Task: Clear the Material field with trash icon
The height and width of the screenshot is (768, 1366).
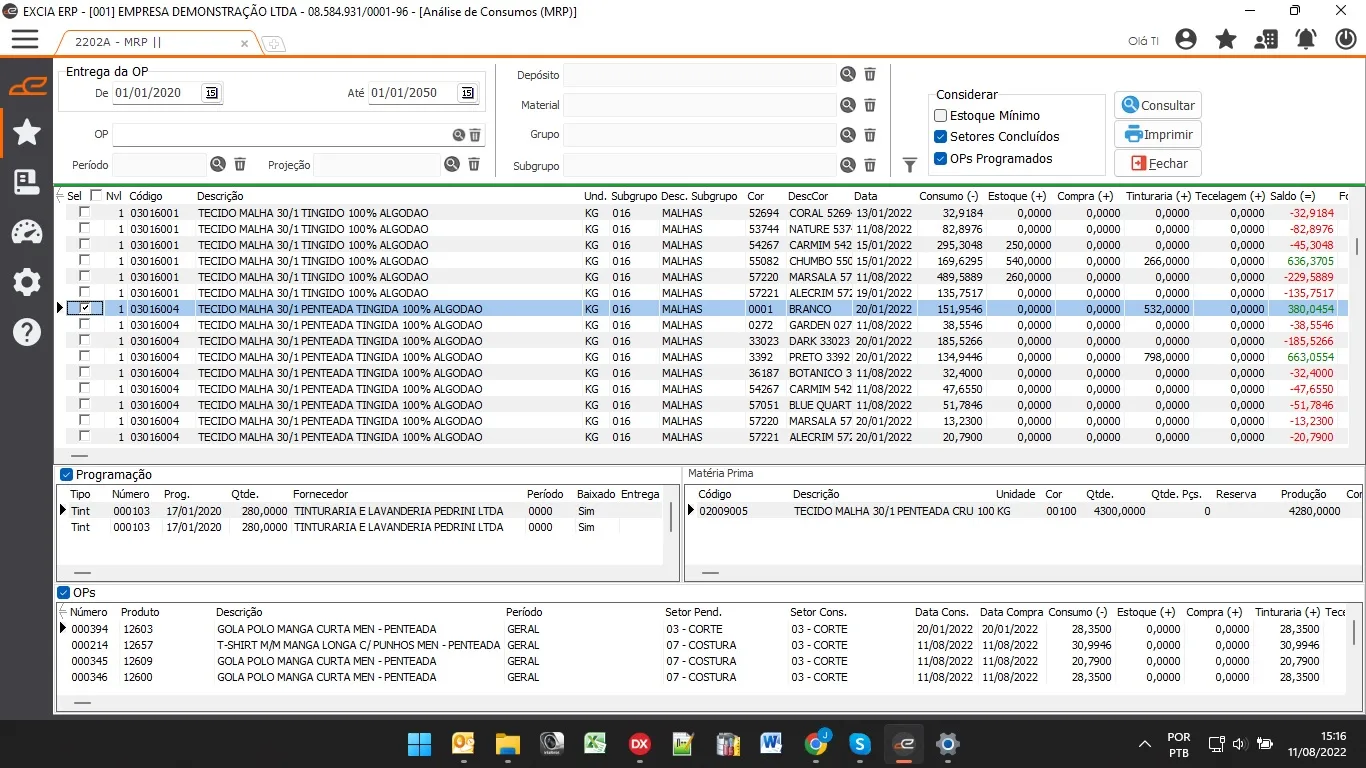Action: pyautogui.click(x=870, y=105)
